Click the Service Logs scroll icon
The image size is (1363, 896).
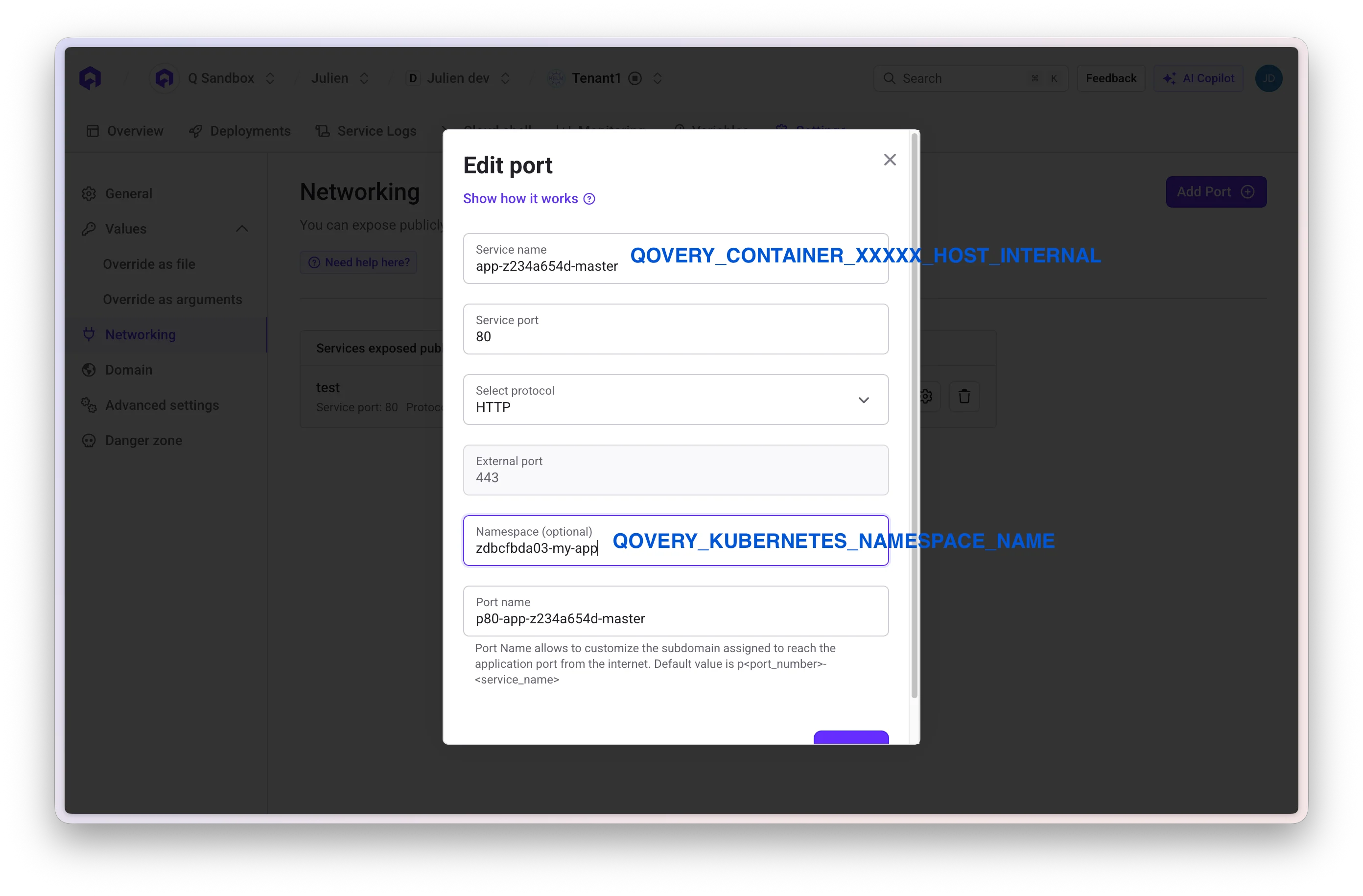click(323, 131)
